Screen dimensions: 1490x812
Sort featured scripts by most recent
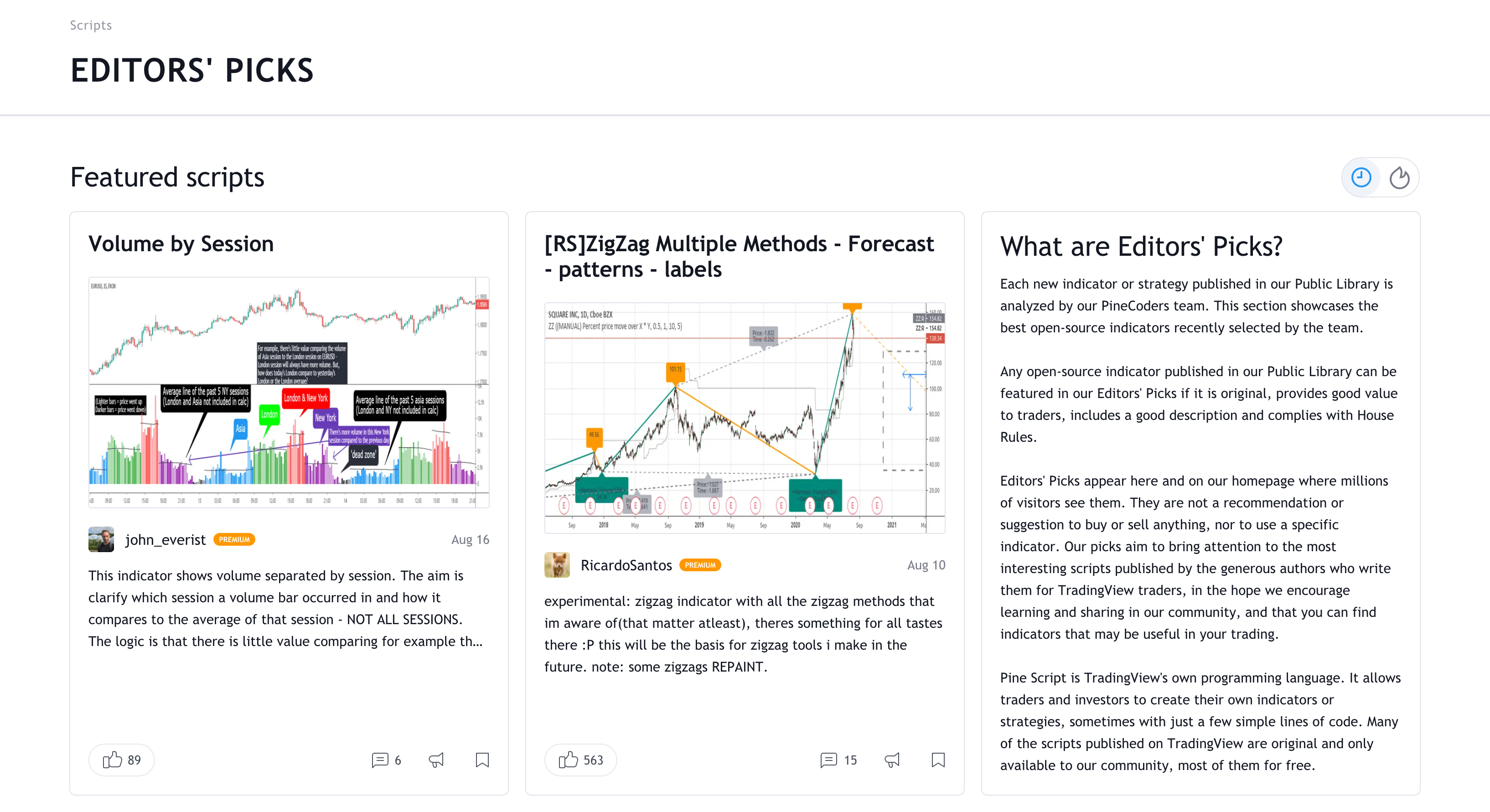tap(1361, 177)
